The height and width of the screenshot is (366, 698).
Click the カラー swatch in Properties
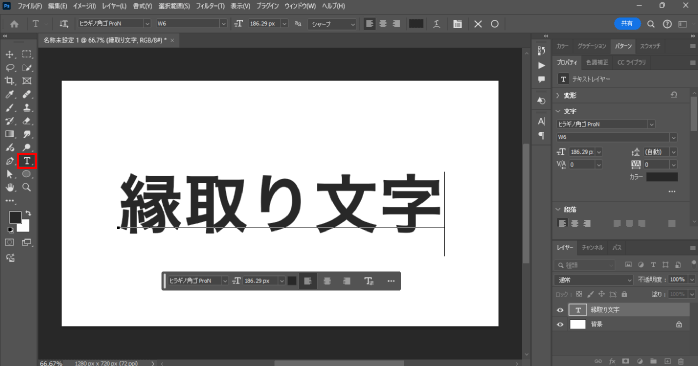(x=662, y=177)
